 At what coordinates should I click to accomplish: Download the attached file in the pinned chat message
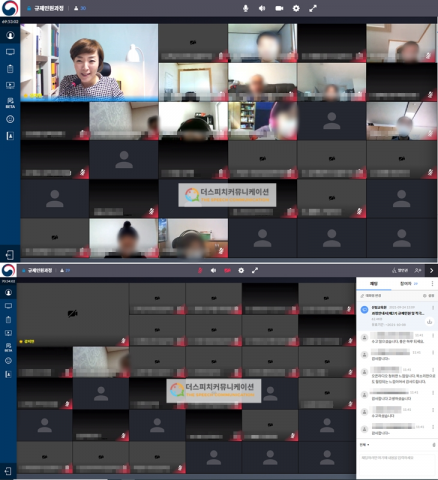click(429, 322)
